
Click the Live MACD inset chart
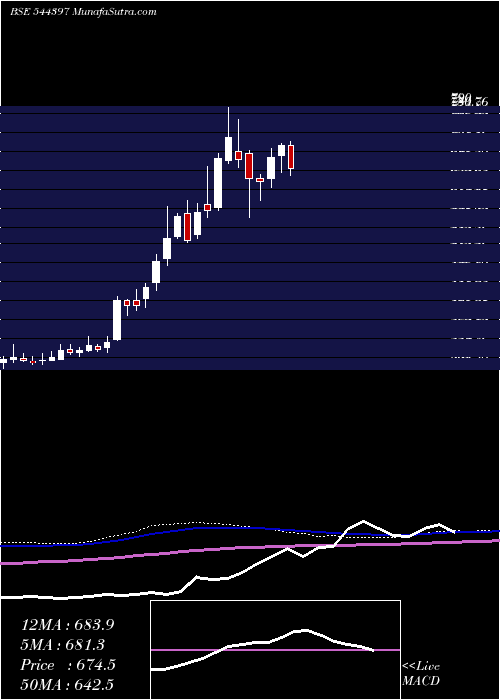point(275,650)
